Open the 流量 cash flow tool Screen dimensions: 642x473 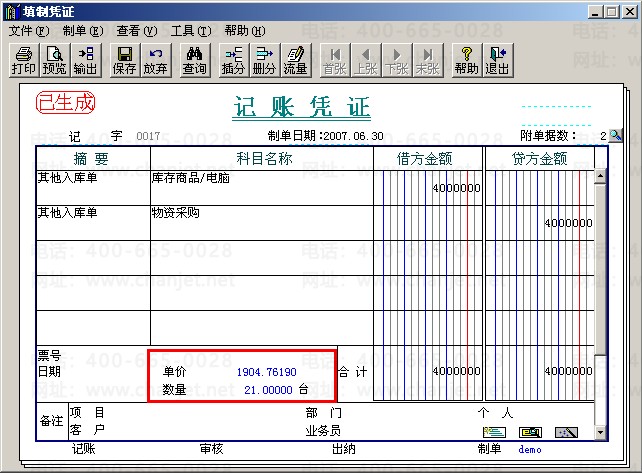point(296,60)
